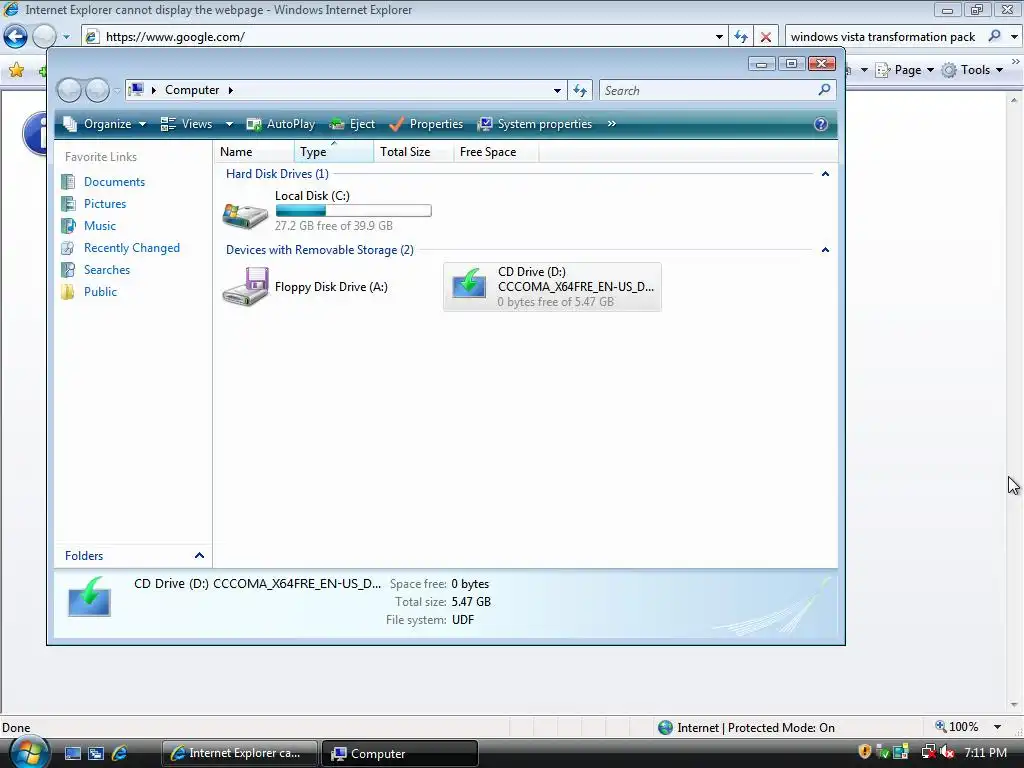Open Pictures in Favorite Links

point(104,204)
